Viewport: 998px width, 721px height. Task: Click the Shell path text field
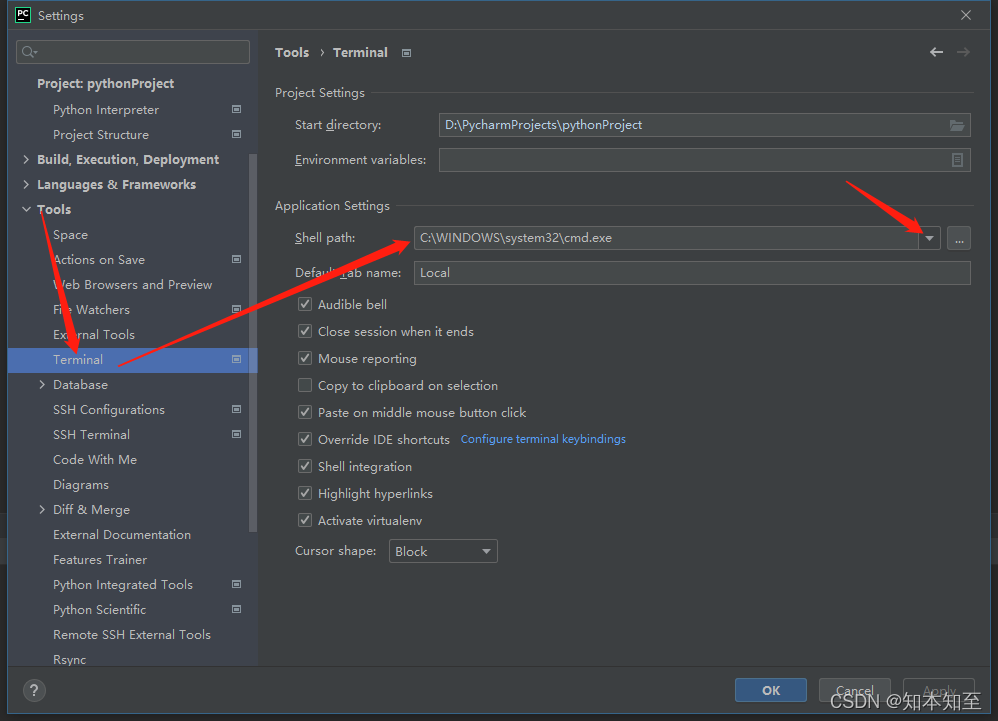[x=666, y=238]
